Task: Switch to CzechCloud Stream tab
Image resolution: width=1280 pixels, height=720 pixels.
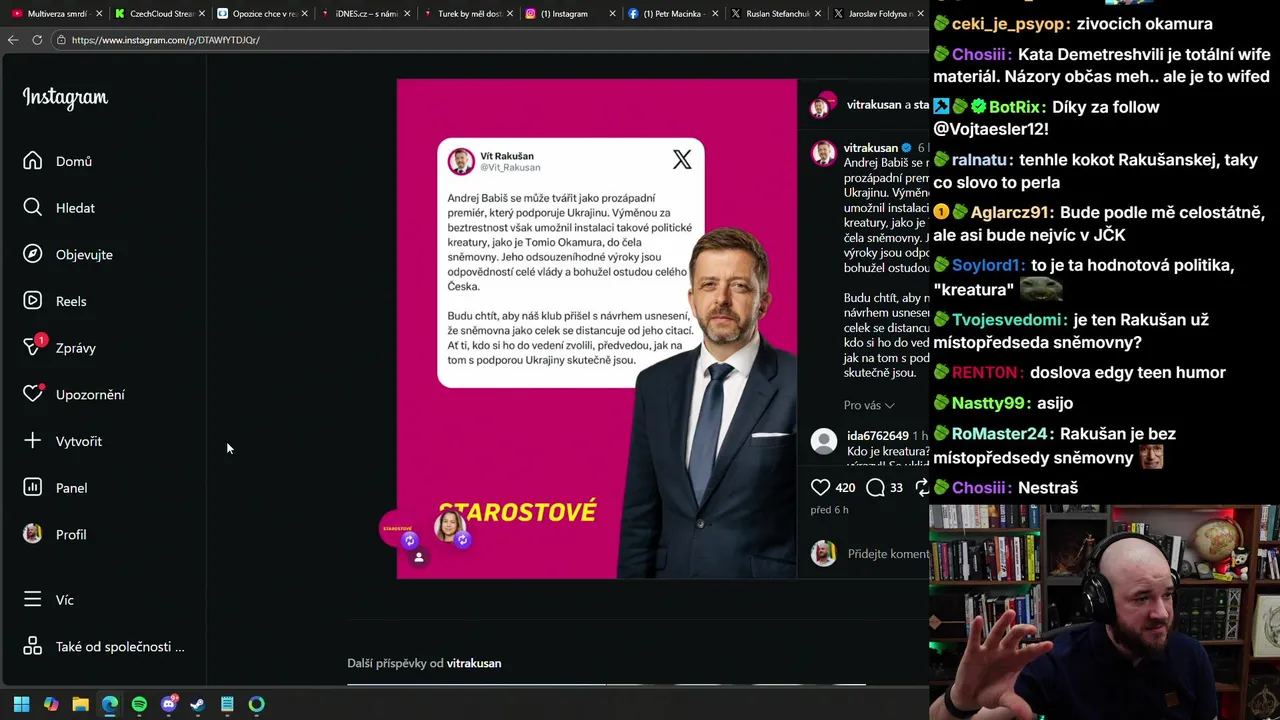Action: [x=156, y=14]
